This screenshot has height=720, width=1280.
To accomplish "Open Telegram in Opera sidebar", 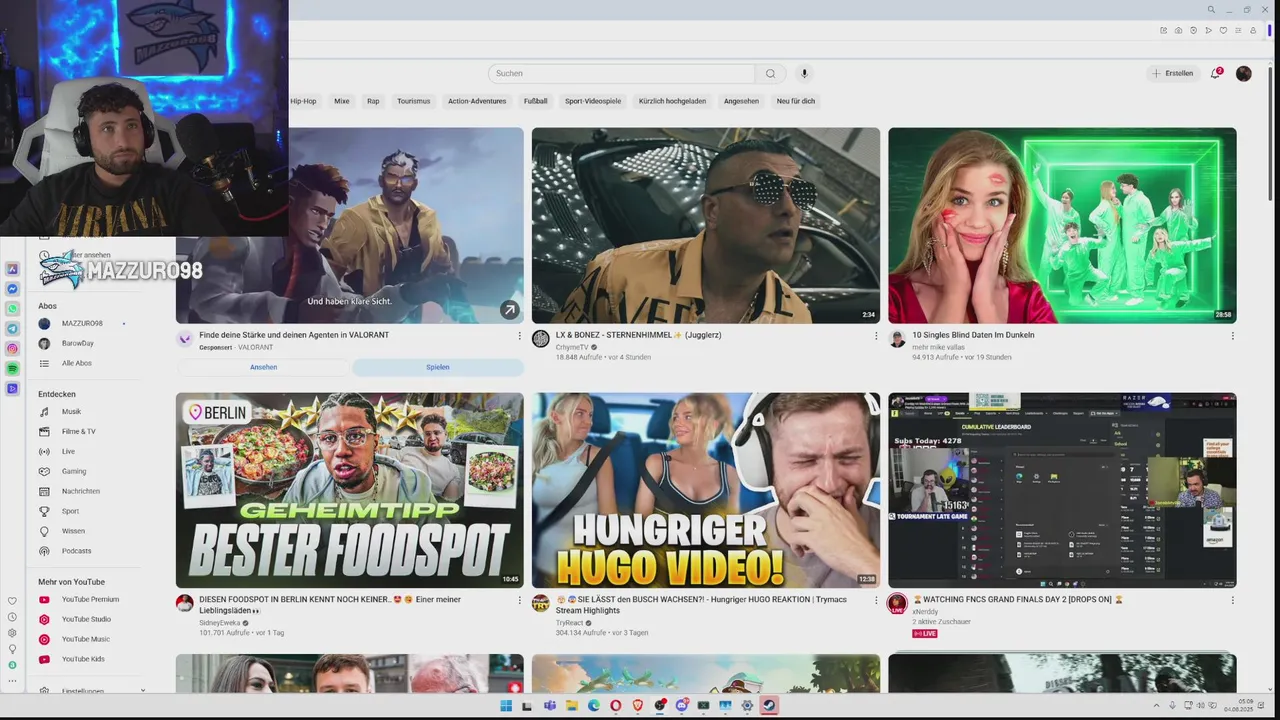I will pos(12,329).
